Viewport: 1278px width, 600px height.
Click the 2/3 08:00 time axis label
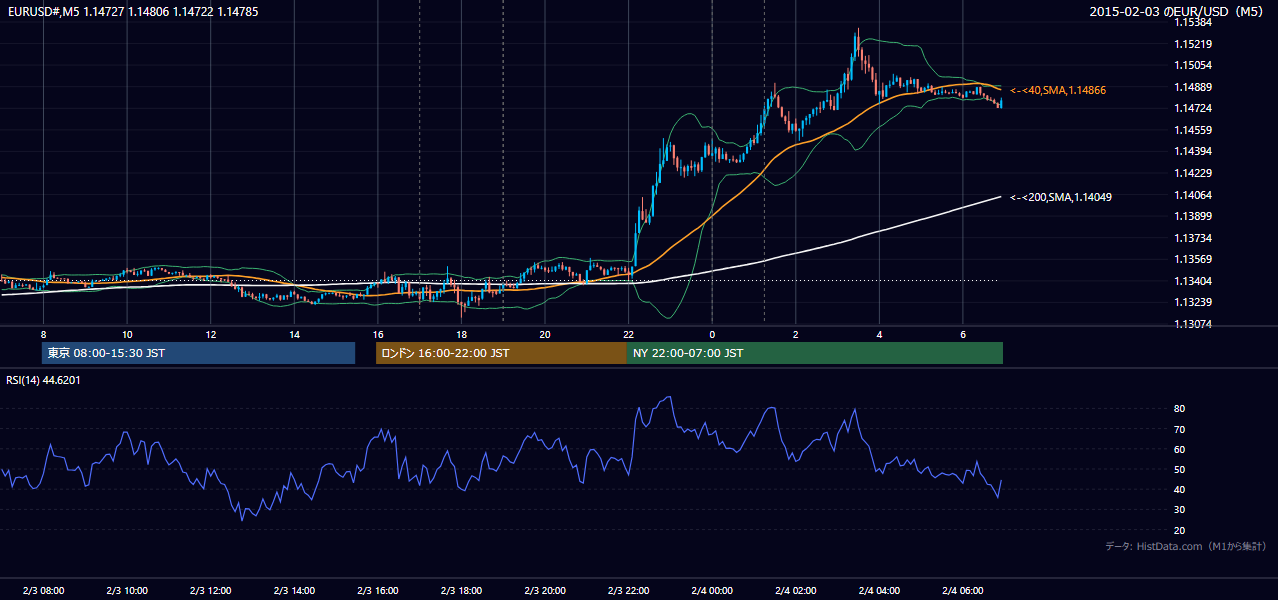pyautogui.click(x=43, y=590)
